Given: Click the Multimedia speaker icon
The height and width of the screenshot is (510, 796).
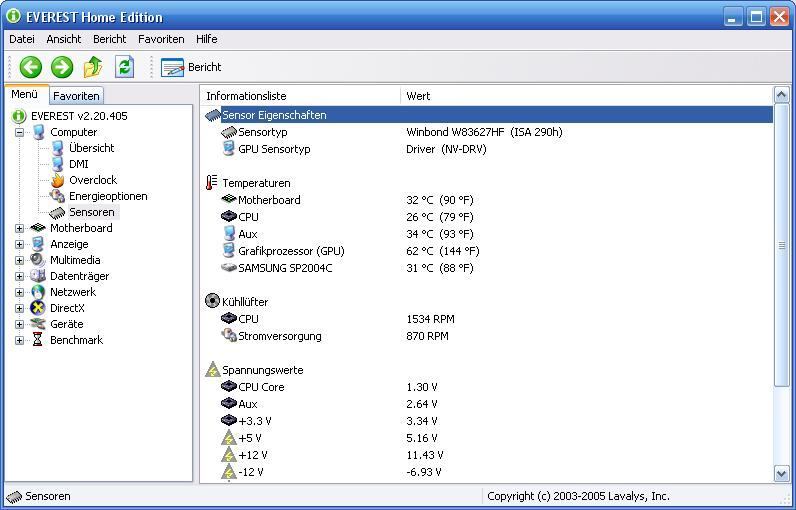Looking at the screenshot, I should 38,260.
